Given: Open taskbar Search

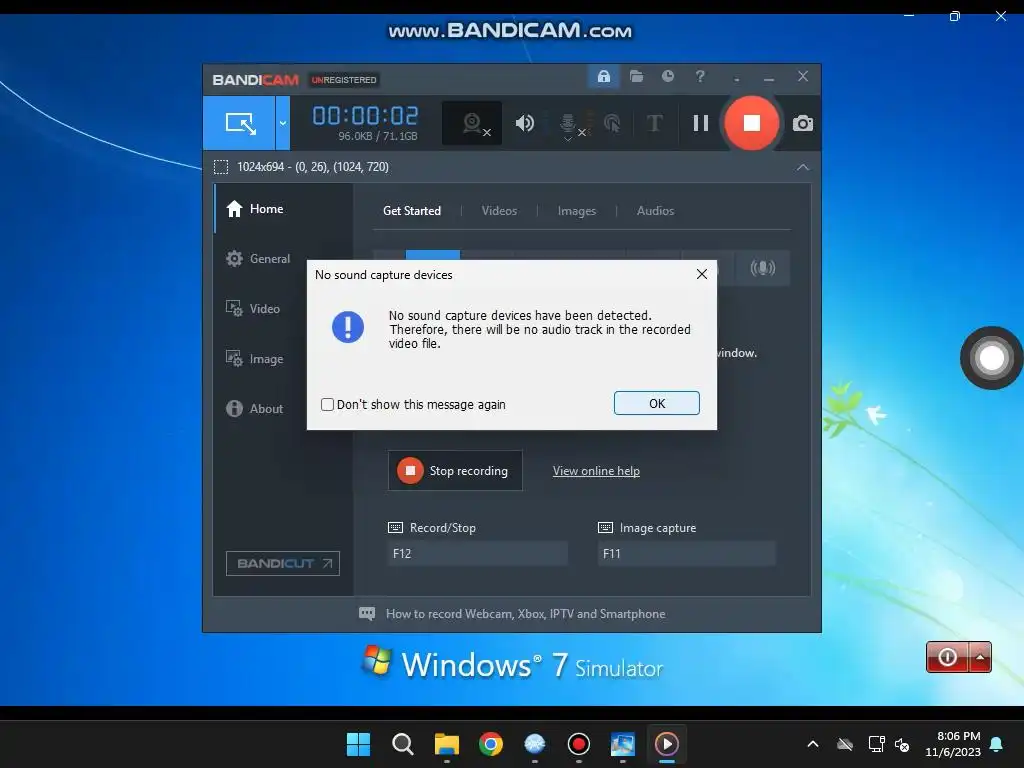Looking at the screenshot, I should point(402,744).
